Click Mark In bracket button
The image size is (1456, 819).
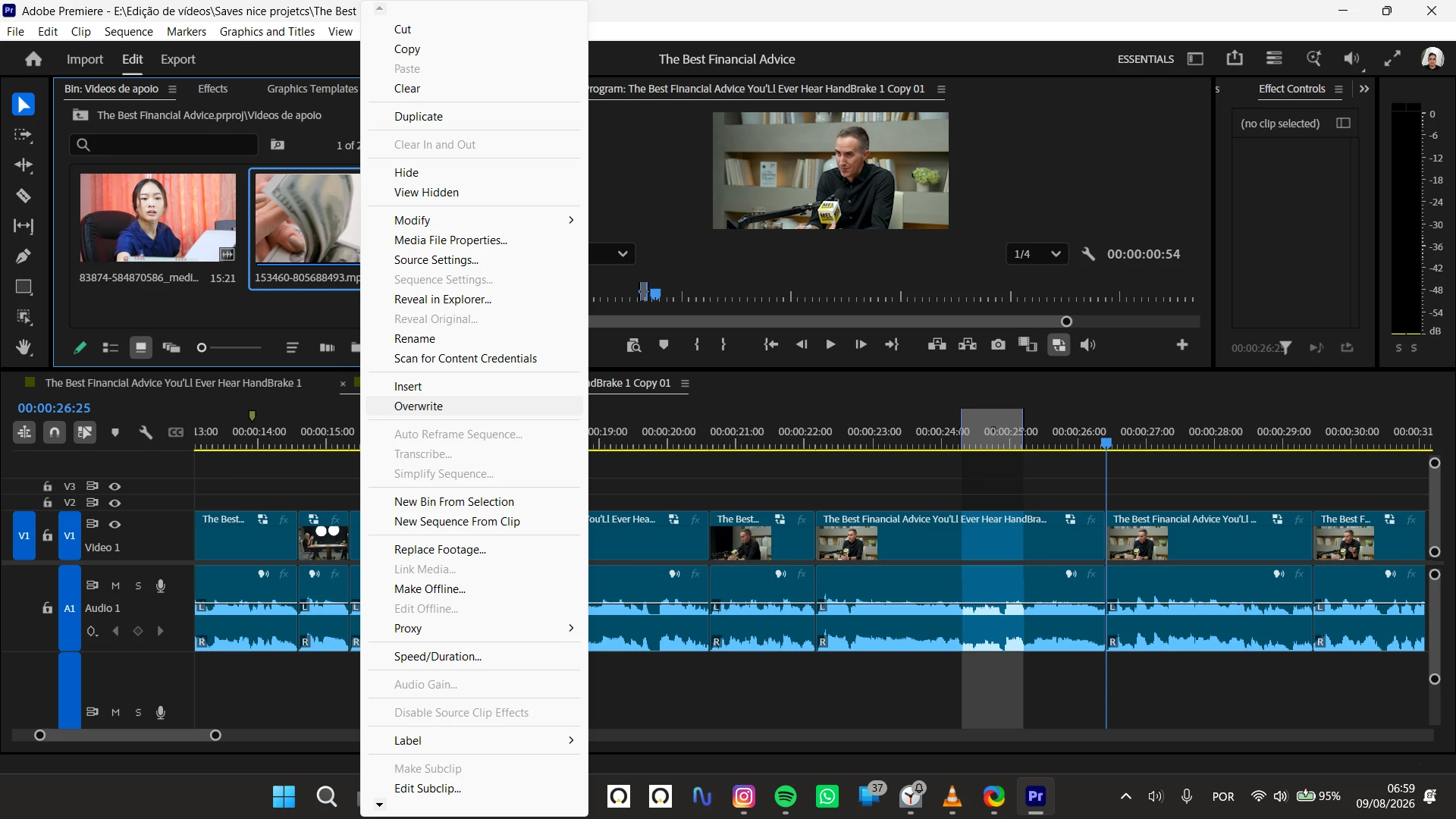click(697, 345)
